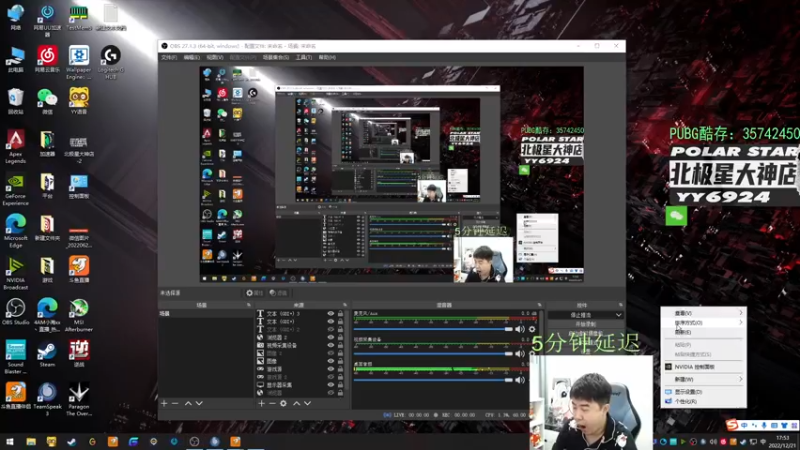This screenshot has width=800, height=450.
Task: Click the 滤镜 filters button above Sources
Action: tap(278, 293)
